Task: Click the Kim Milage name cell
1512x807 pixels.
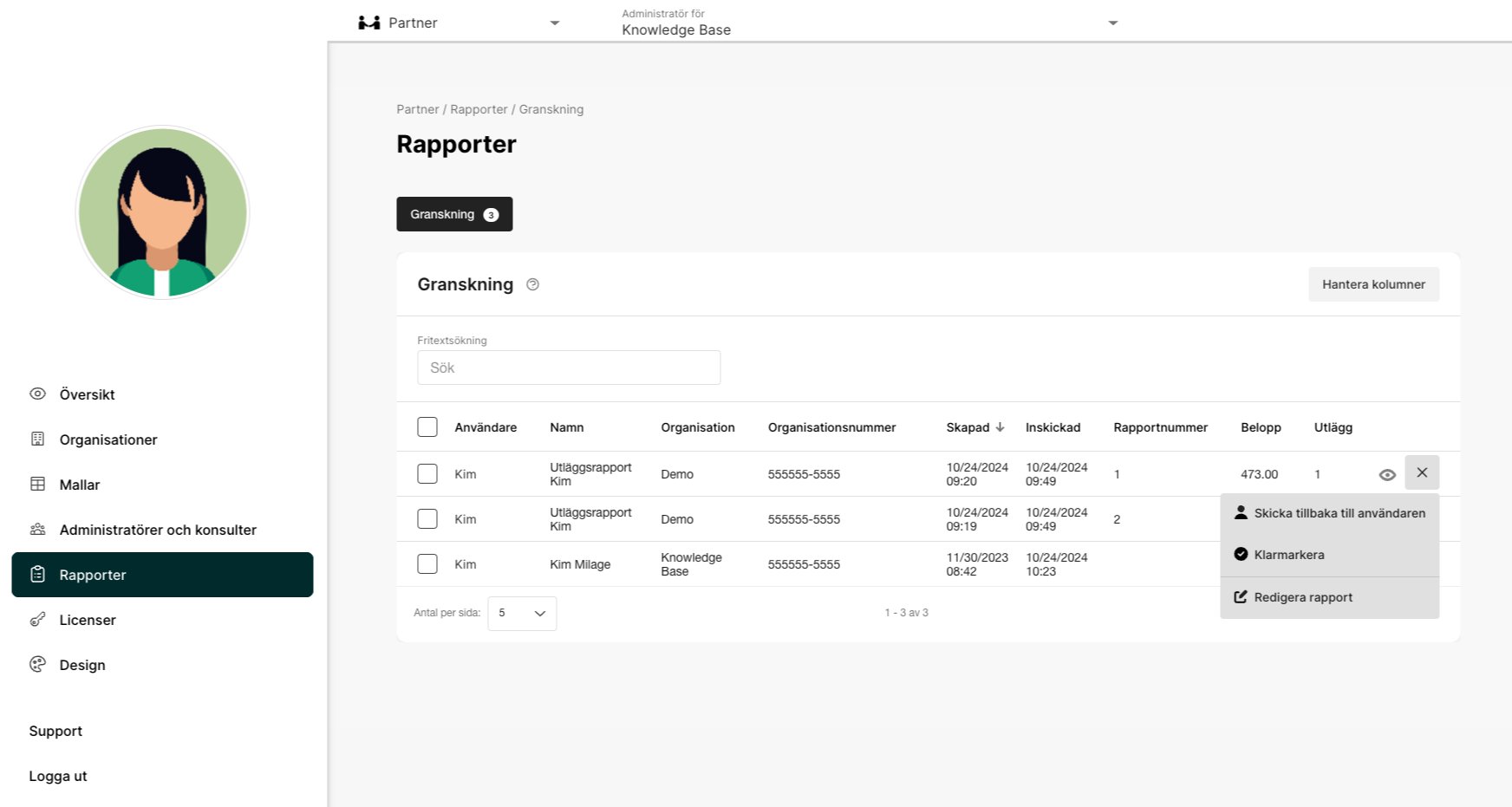Action: [580, 564]
